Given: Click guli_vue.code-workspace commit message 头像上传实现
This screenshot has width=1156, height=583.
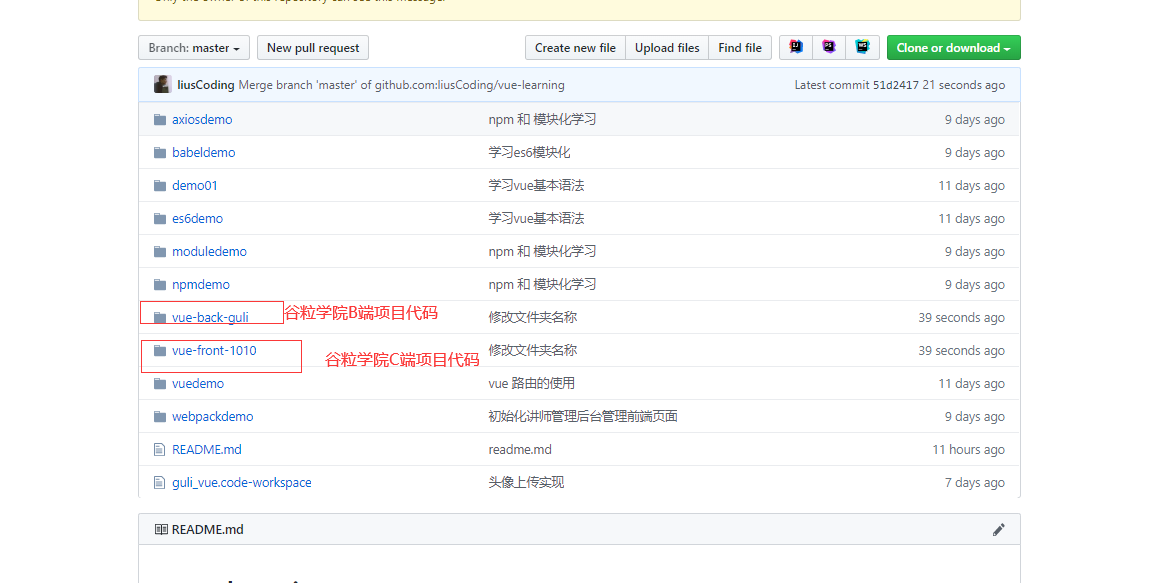Looking at the screenshot, I should click(x=526, y=483).
